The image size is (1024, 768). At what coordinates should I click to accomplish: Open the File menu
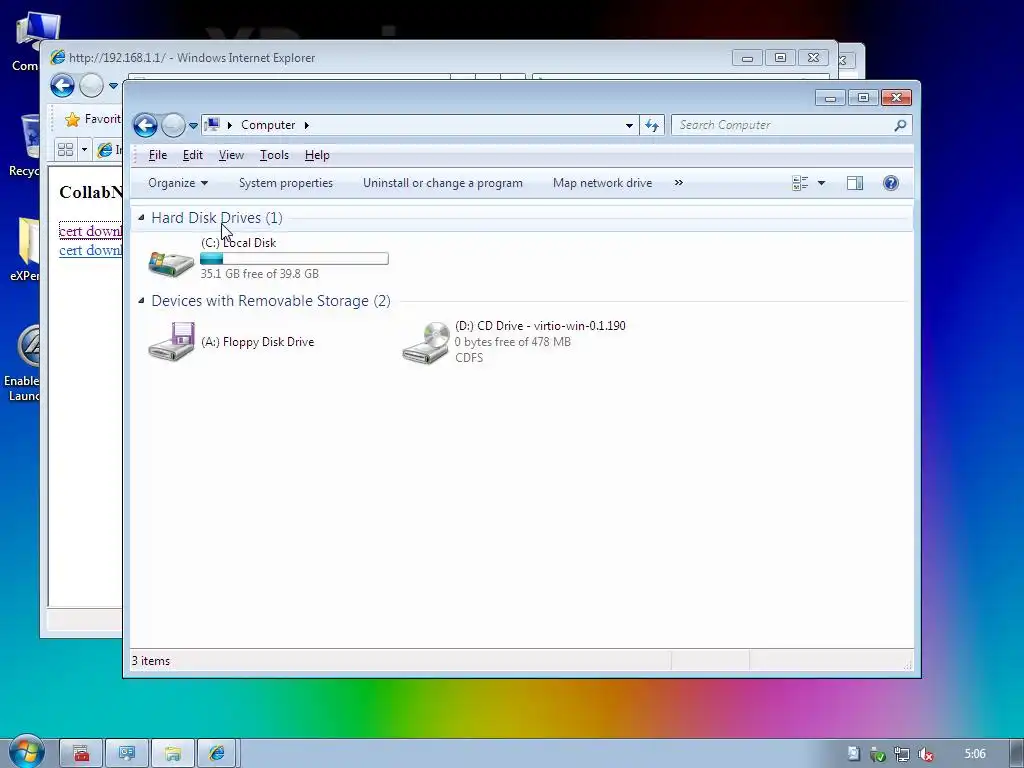tap(157, 155)
